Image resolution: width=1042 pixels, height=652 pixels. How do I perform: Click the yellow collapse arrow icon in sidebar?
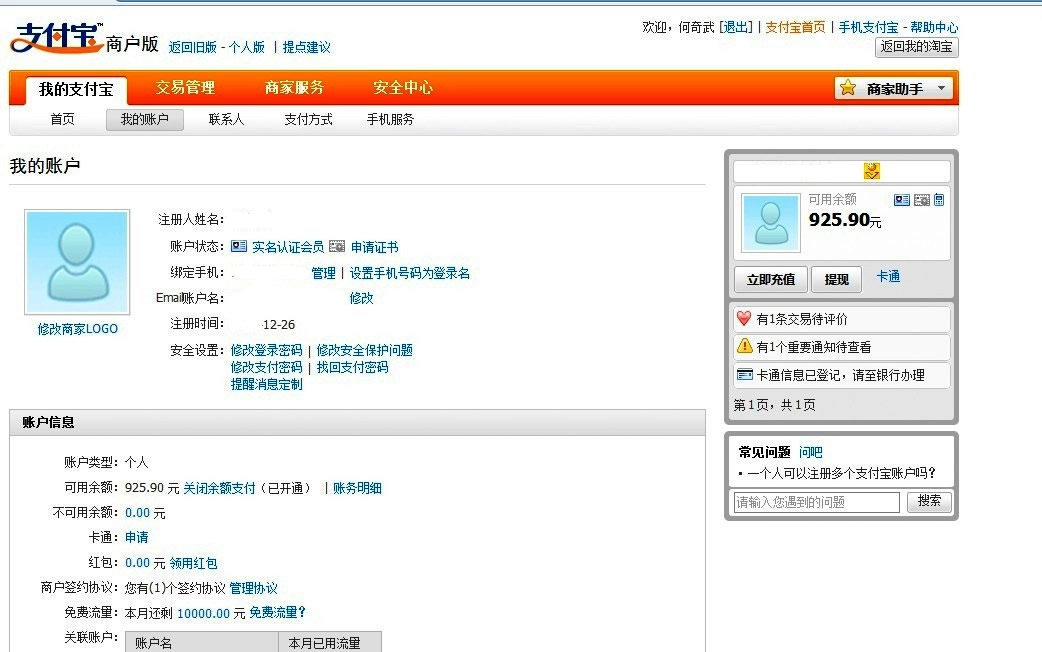(872, 171)
